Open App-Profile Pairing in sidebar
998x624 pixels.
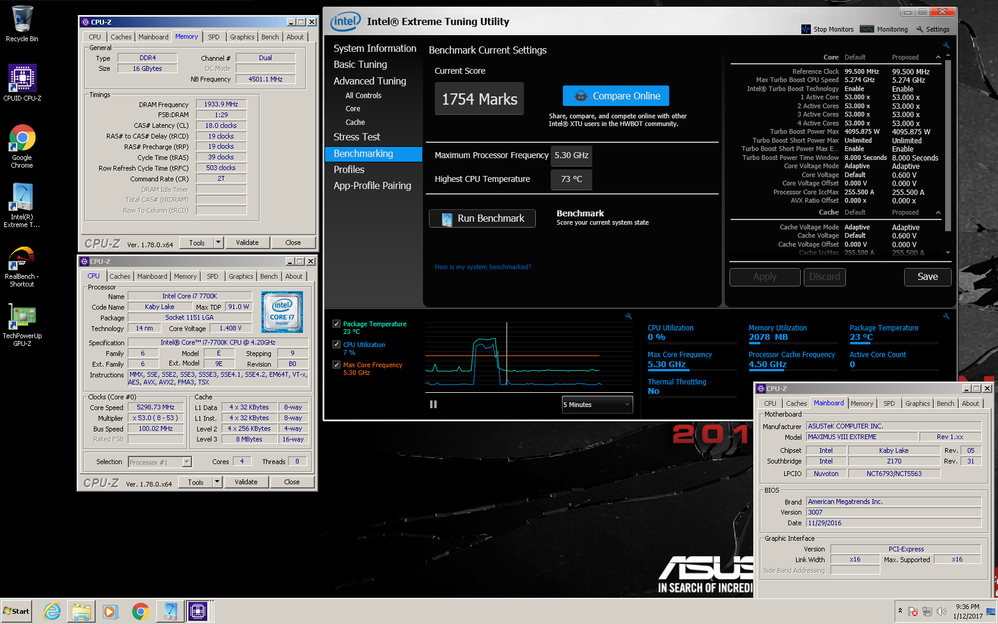pos(372,186)
